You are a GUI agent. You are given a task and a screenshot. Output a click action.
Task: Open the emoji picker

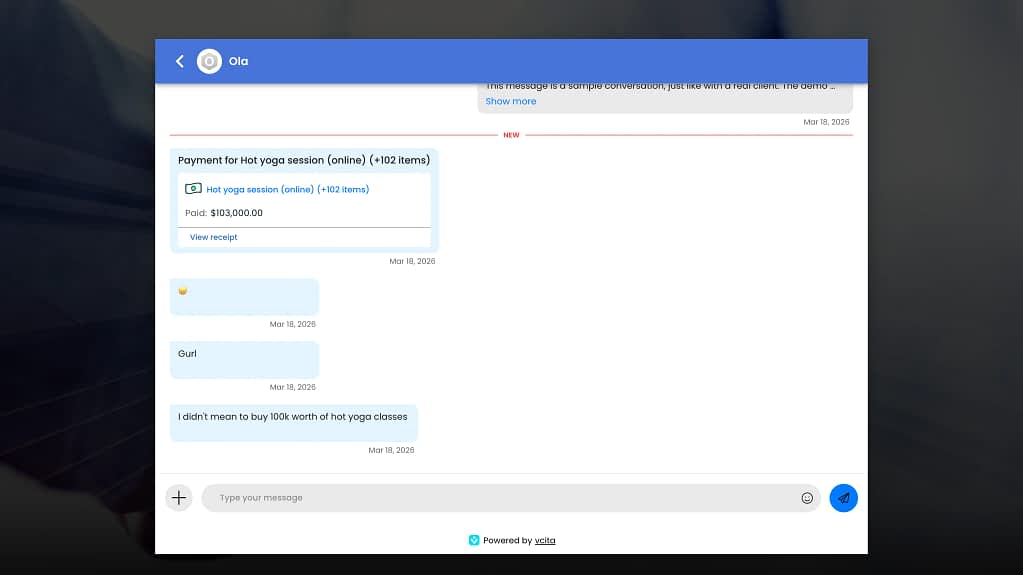pos(807,498)
